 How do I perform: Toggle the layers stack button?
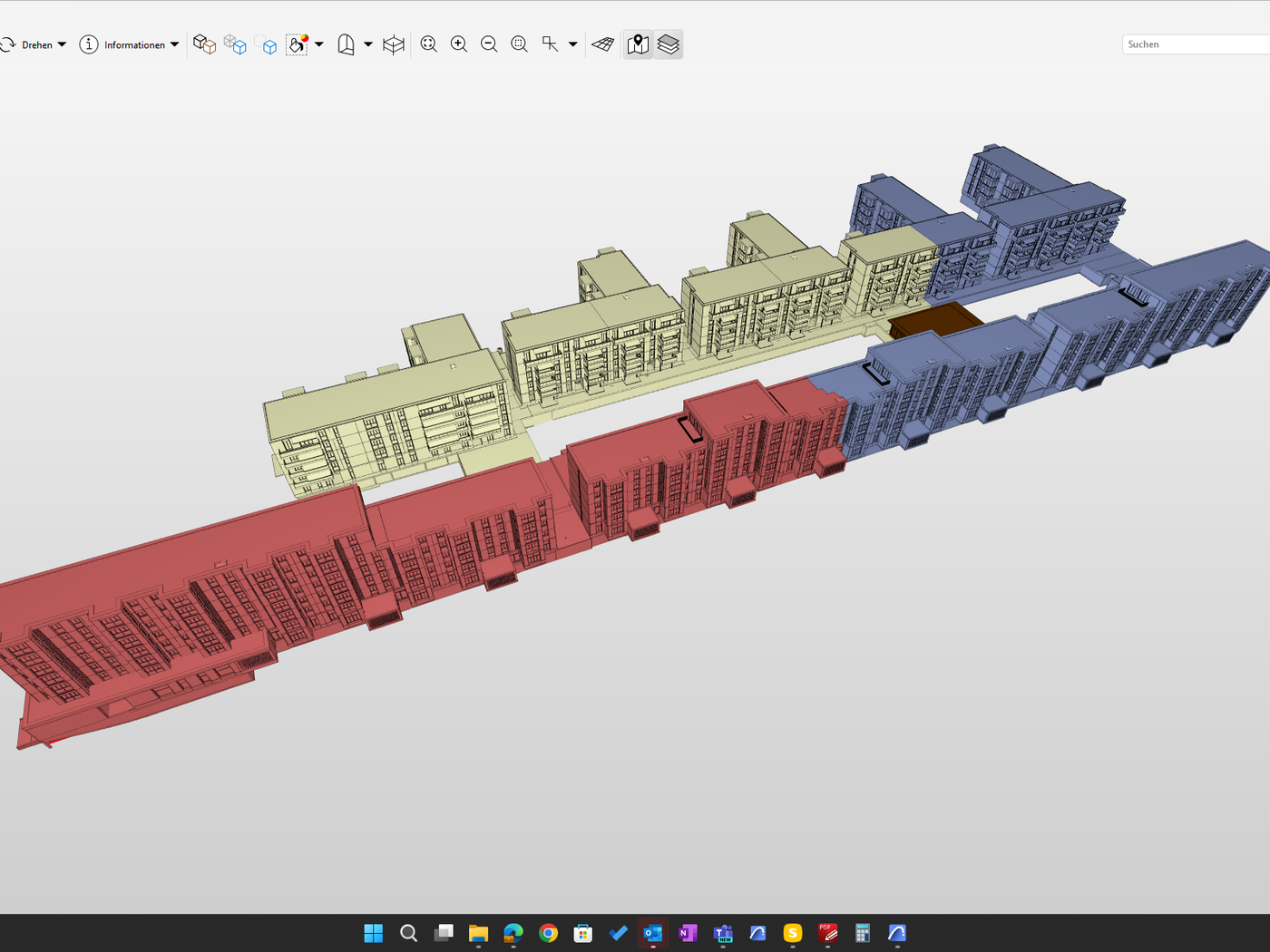click(x=669, y=44)
